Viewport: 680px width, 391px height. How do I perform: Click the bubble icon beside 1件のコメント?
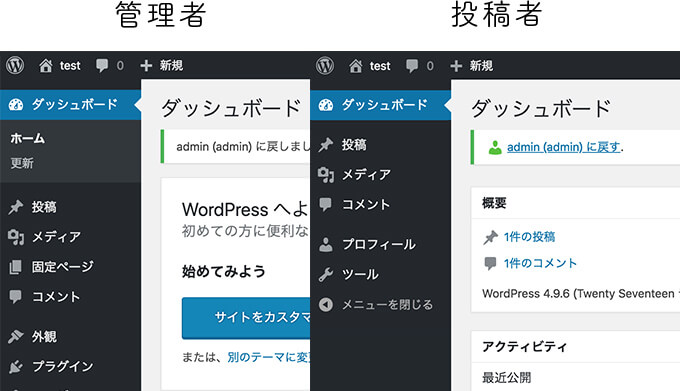click(x=490, y=263)
